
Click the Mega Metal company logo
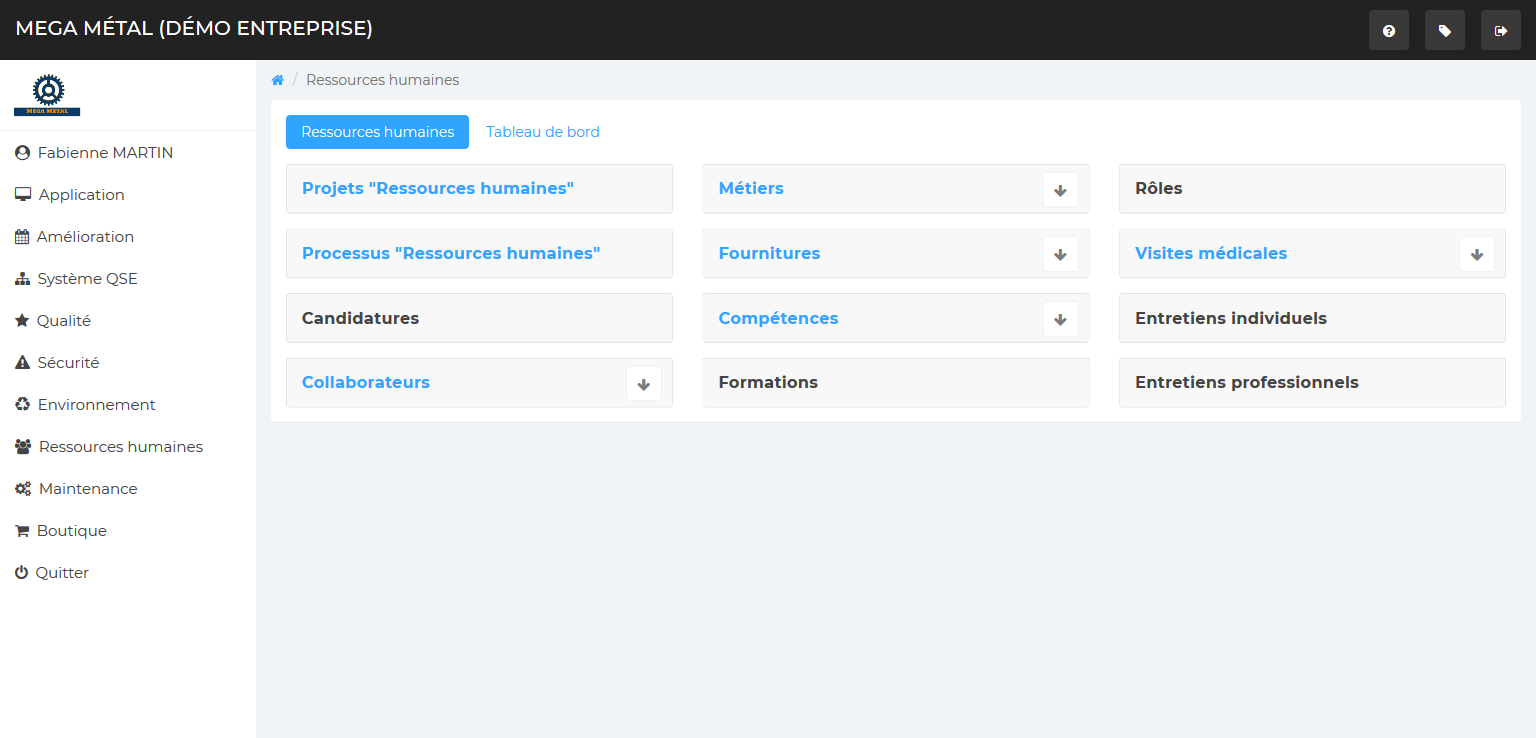[47, 95]
